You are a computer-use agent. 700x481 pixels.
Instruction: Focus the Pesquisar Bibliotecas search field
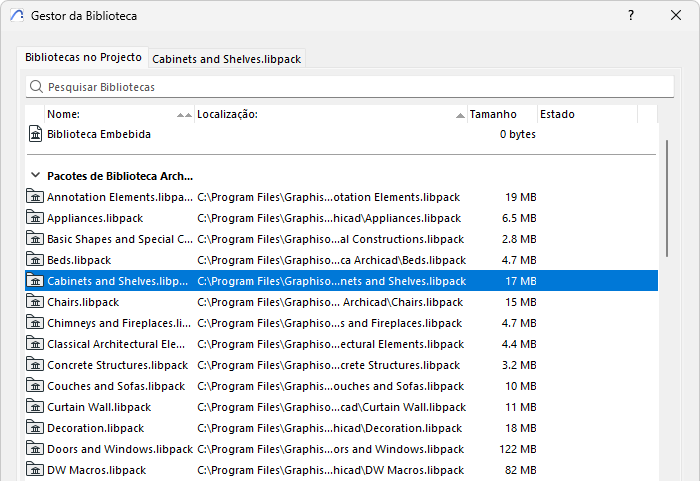pyautogui.click(x=350, y=87)
